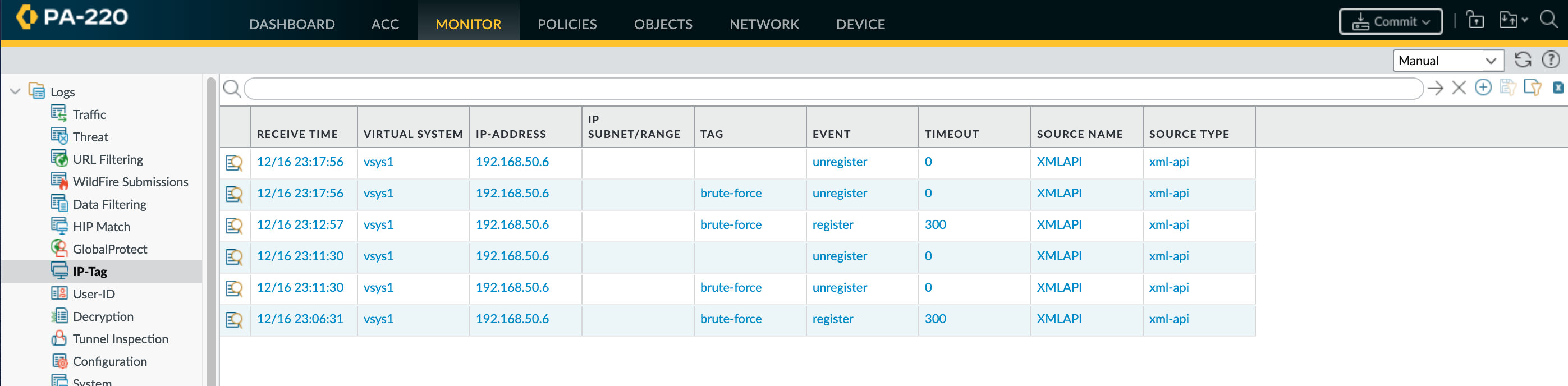The width and height of the screenshot is (1568, 386).
Task: Click the 192.168.50.6 address in first row
Action: tap(512, 162)
